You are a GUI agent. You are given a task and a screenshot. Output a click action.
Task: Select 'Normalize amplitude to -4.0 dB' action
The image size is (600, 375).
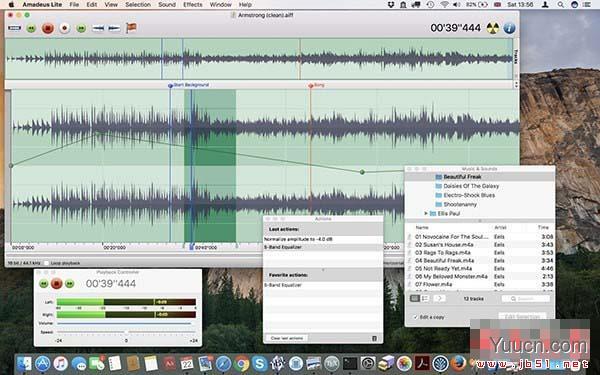323,239
